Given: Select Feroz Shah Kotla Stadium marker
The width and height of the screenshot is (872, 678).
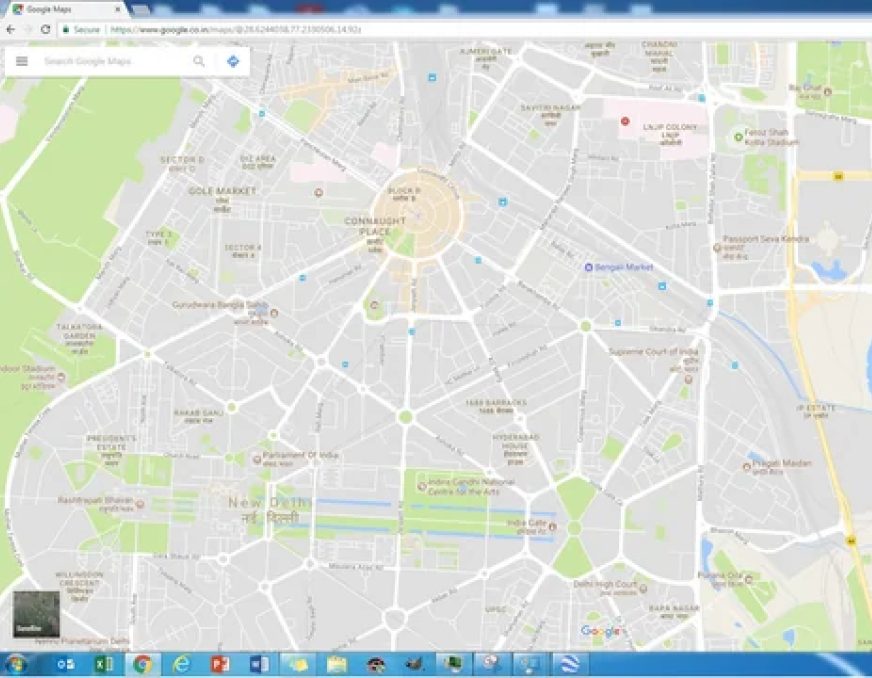Looking at the screenshot, I should coord(739,137).
